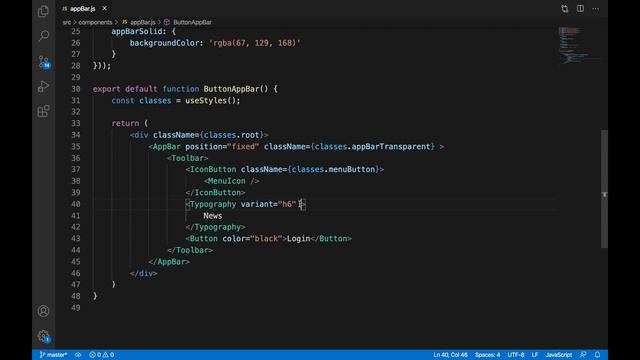Click classes.appBarTransparent on line 35
Image resolution: width=640 pixels, height=360 pixels.
click(373, 147)
